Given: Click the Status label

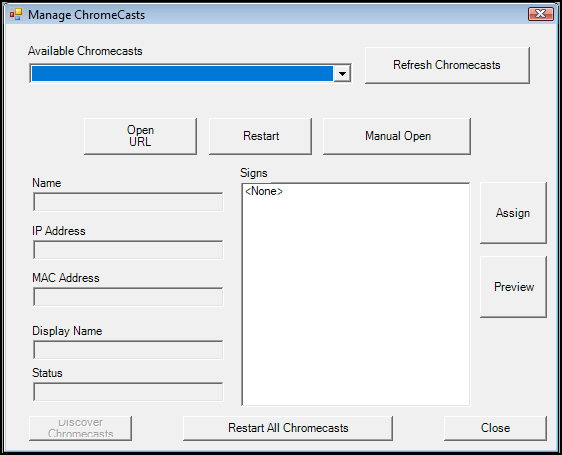Looking at the screenshot, I should pyautogui.click(x=47, y=373).
